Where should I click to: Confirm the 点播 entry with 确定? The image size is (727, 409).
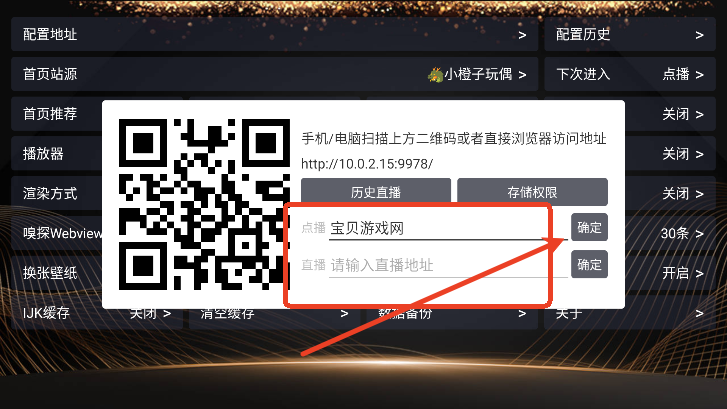pos(589,227)
